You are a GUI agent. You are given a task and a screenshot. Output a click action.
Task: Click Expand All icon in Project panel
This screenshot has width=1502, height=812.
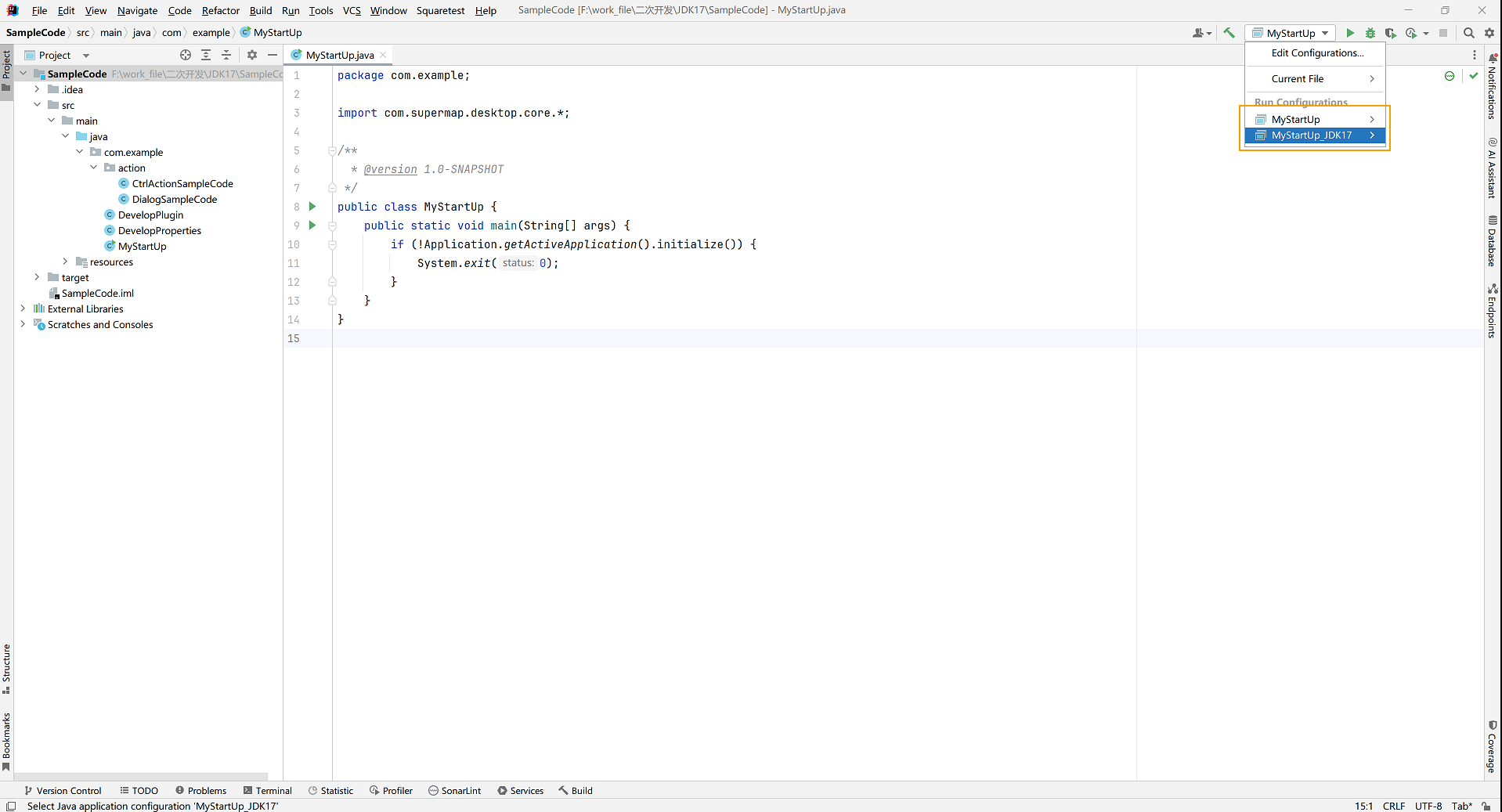point(206,55)
